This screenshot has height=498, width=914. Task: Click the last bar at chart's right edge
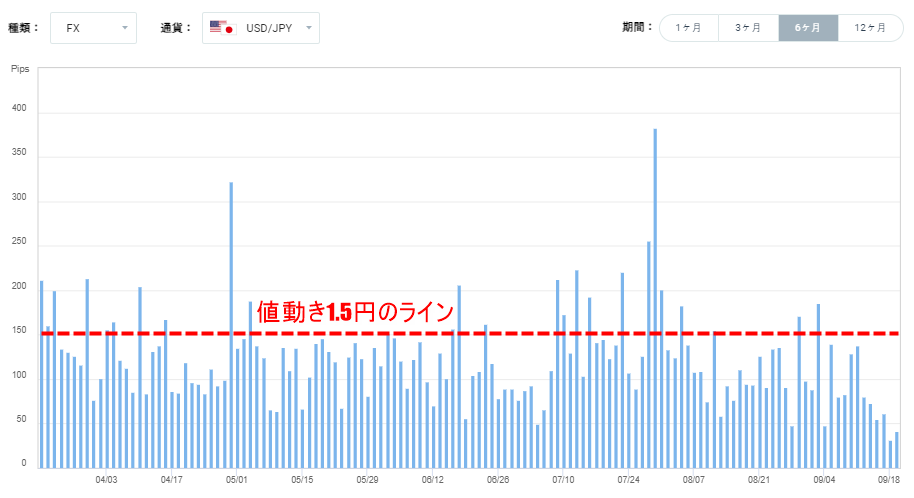897,450
